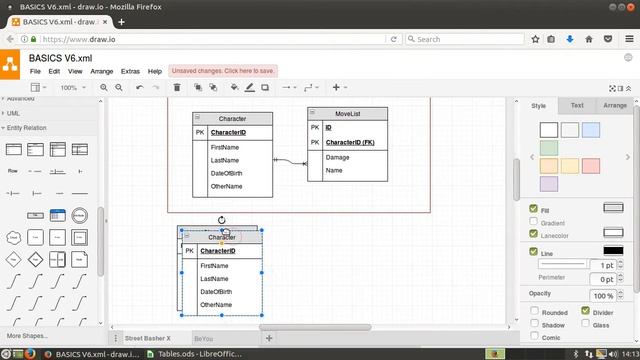Zoom out with the magnifier minus icon
Viewport: 640px width, 360px height.
click(119, 87)
